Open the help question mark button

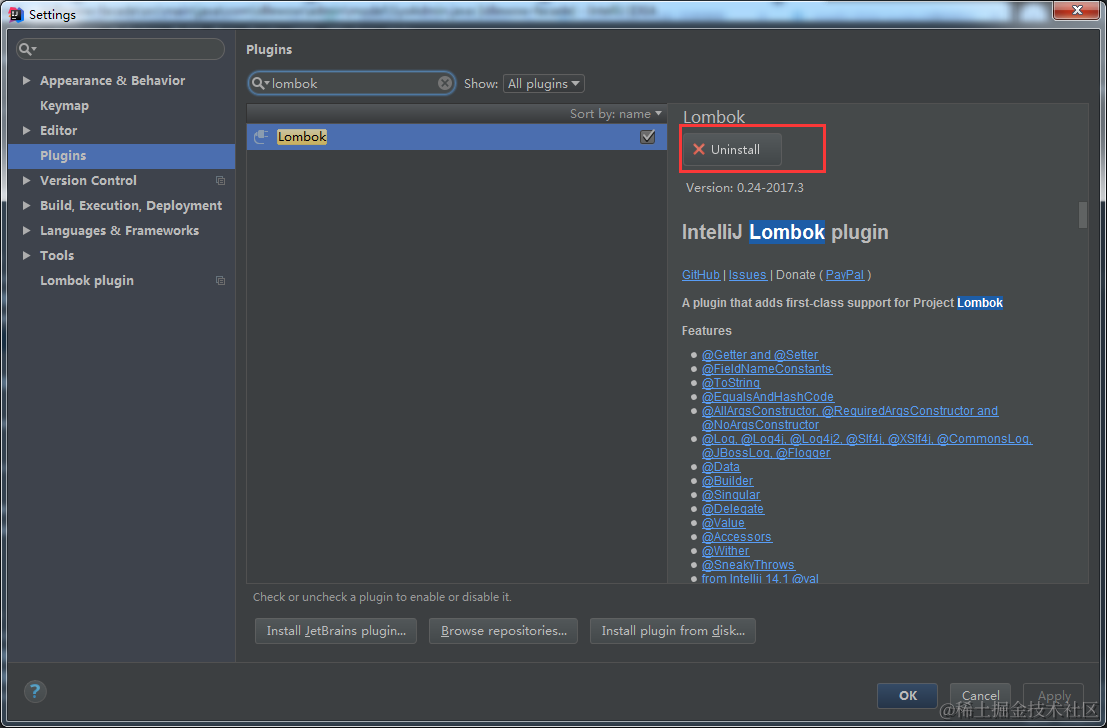point(35,691)
